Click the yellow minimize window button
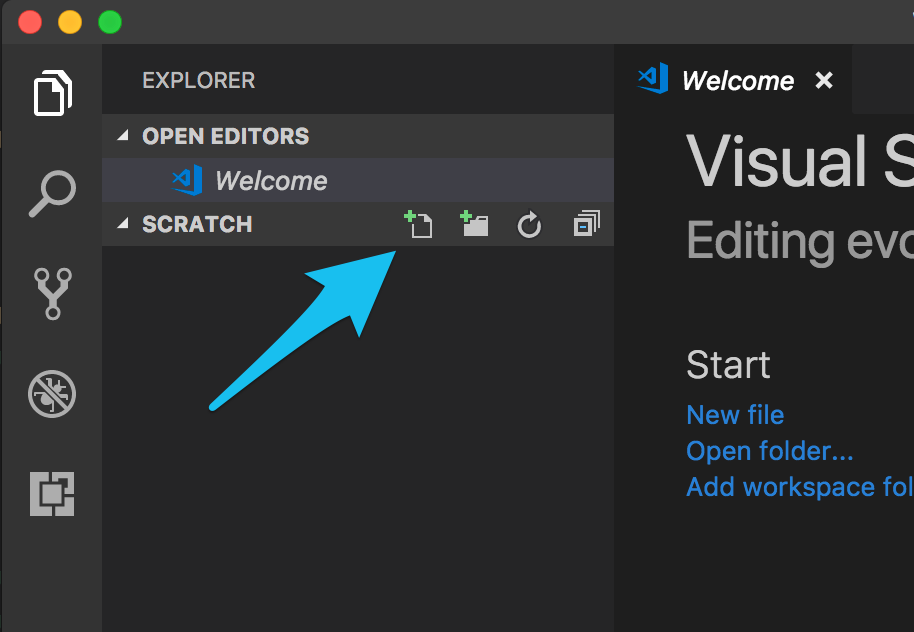Screen dimensions: 914x632 point(70,22)
